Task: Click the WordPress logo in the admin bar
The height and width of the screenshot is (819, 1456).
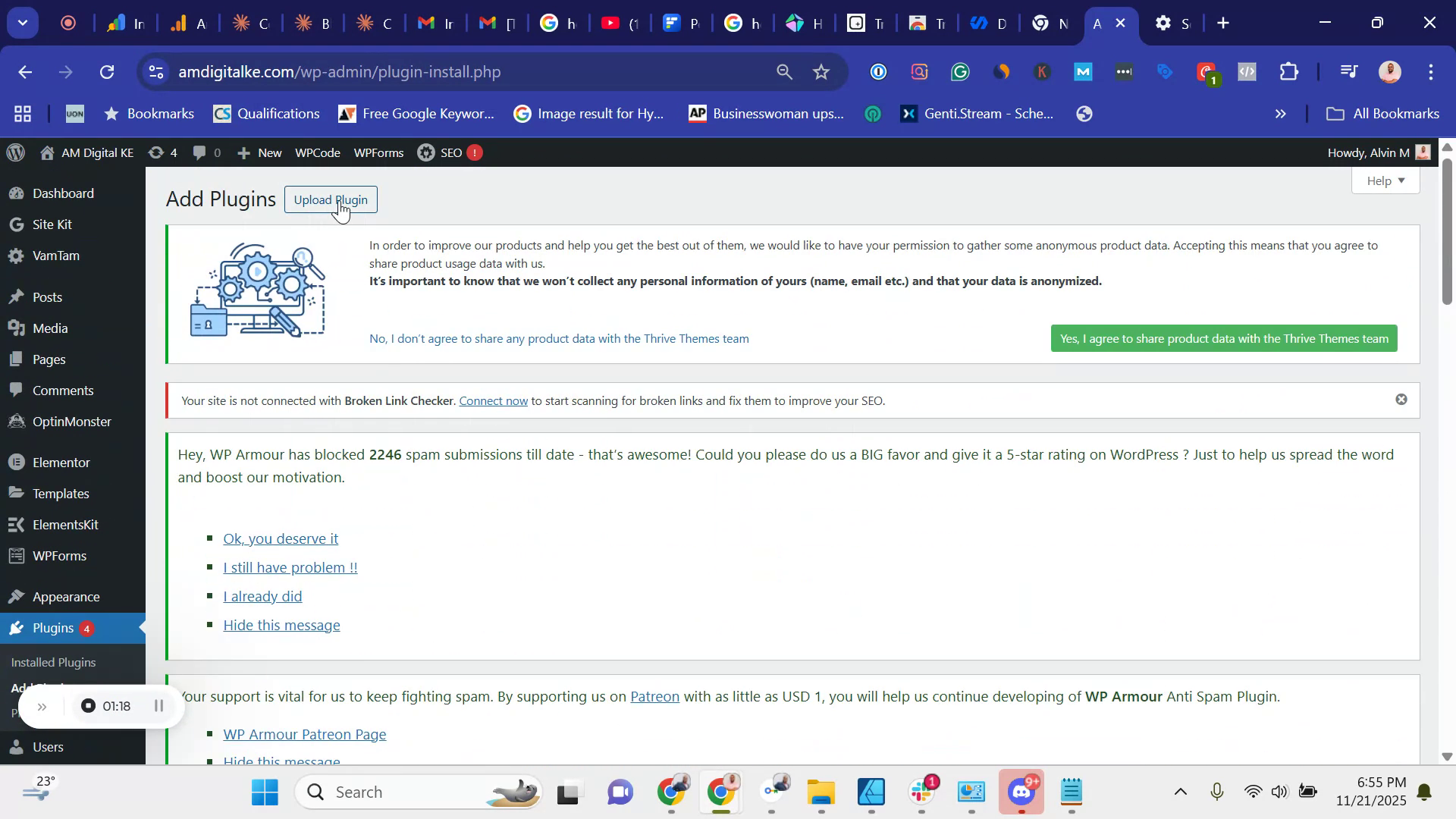Action: pos(15,152)
